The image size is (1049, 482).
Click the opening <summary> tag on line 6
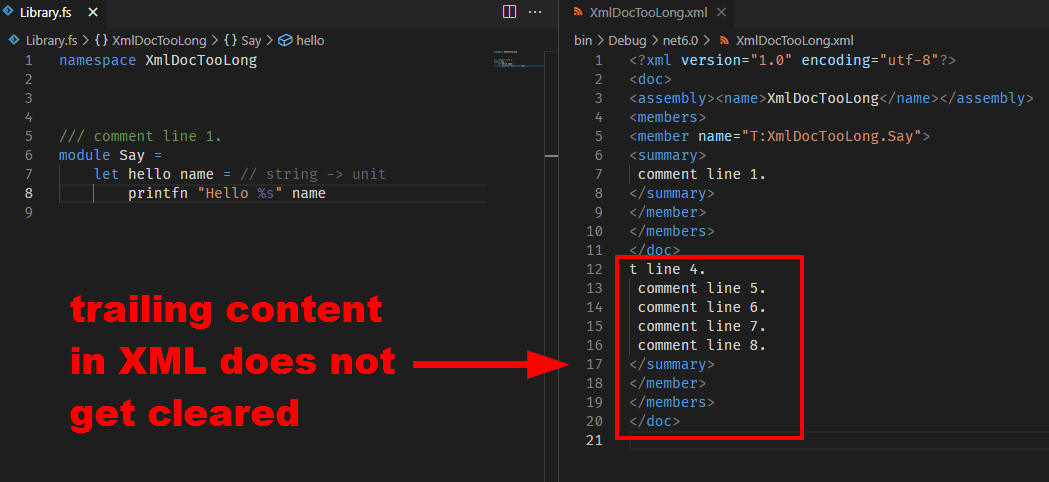click(x=668, y=155)
